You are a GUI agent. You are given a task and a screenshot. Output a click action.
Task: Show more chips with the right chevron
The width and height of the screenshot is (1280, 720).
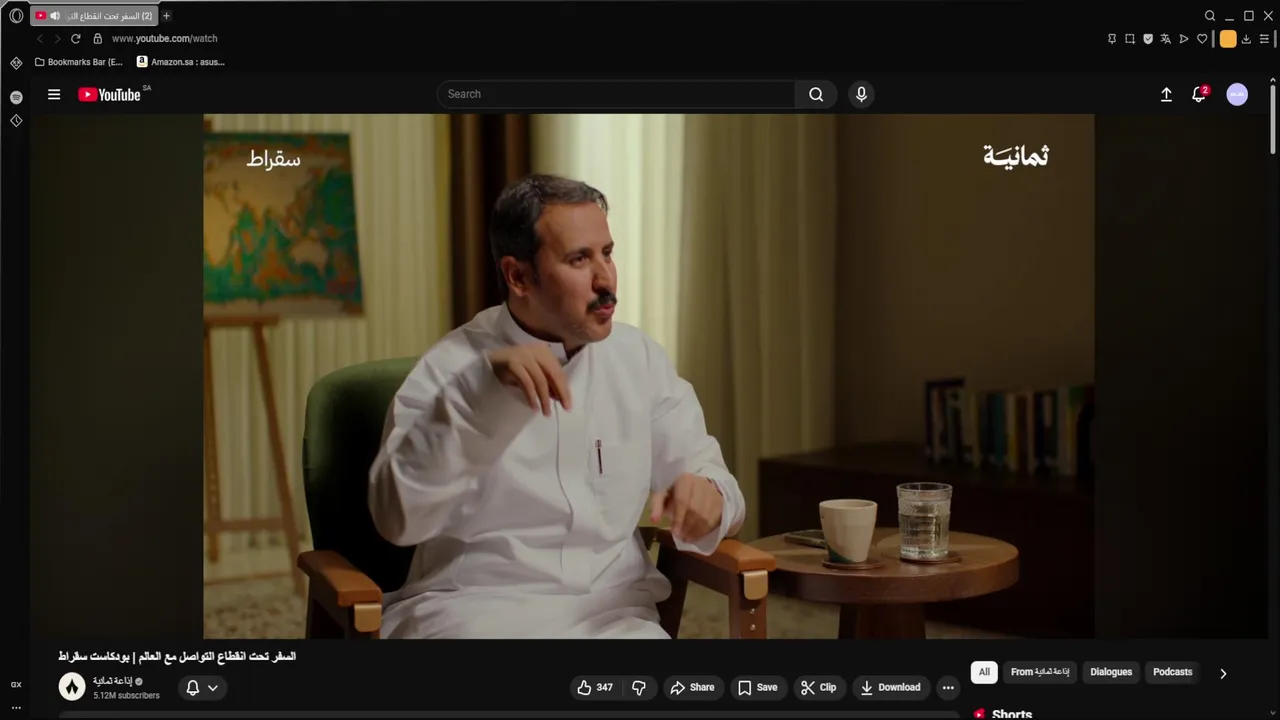[1223, 673]
